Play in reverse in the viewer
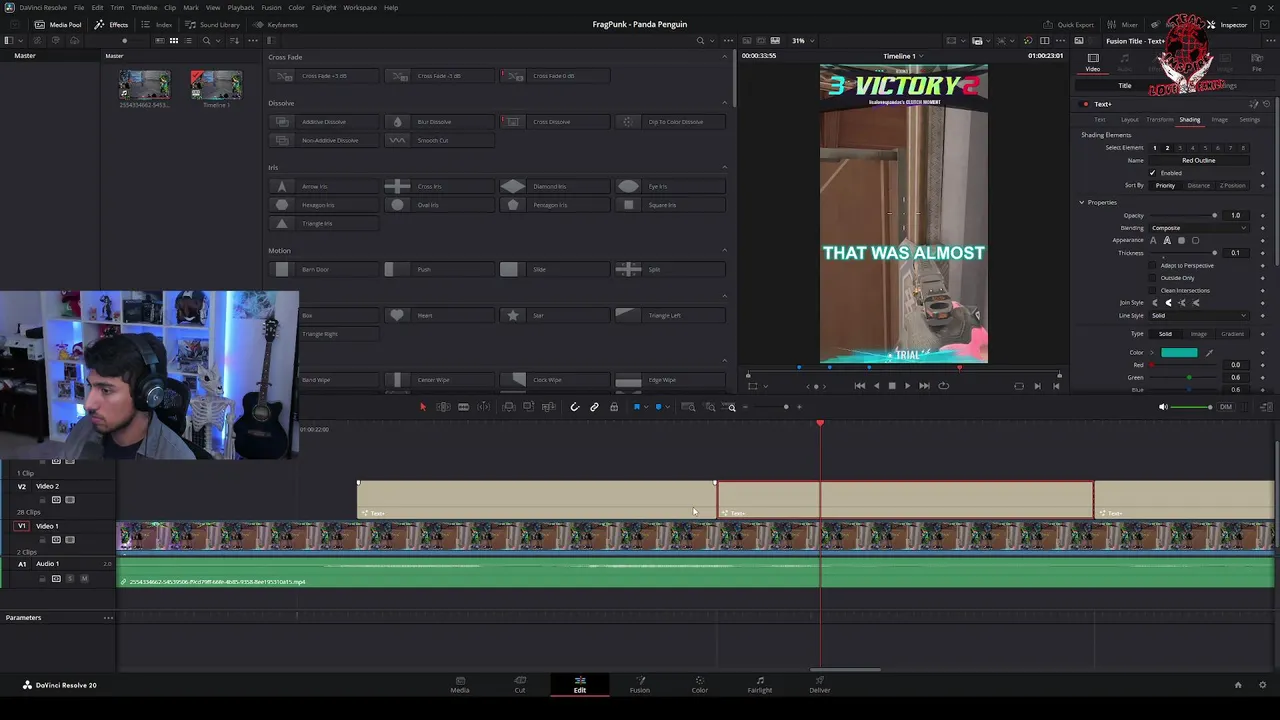The height and width of the screenshot is (720, 1280). point(876,386)
